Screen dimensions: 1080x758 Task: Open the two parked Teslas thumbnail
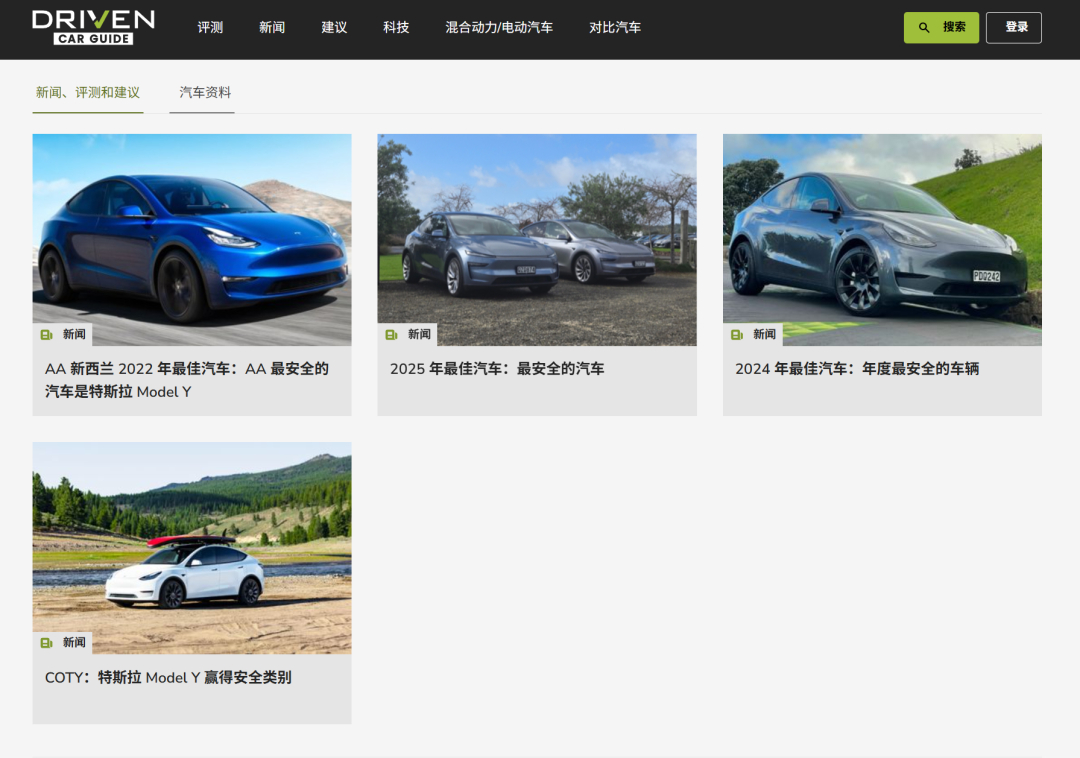tap(537, 240)
